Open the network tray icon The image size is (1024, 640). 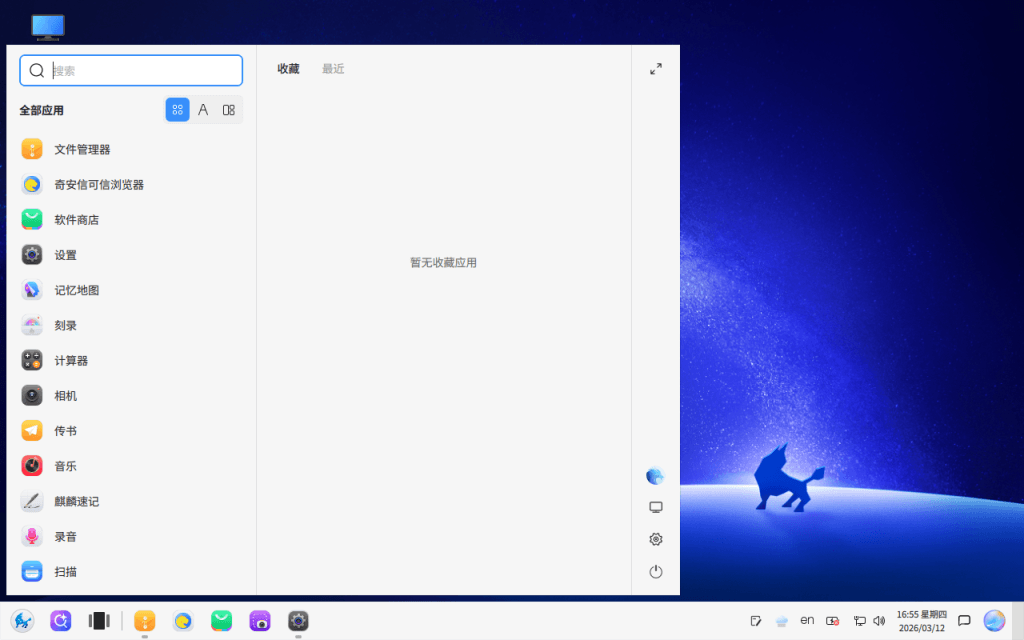(859, 621)
